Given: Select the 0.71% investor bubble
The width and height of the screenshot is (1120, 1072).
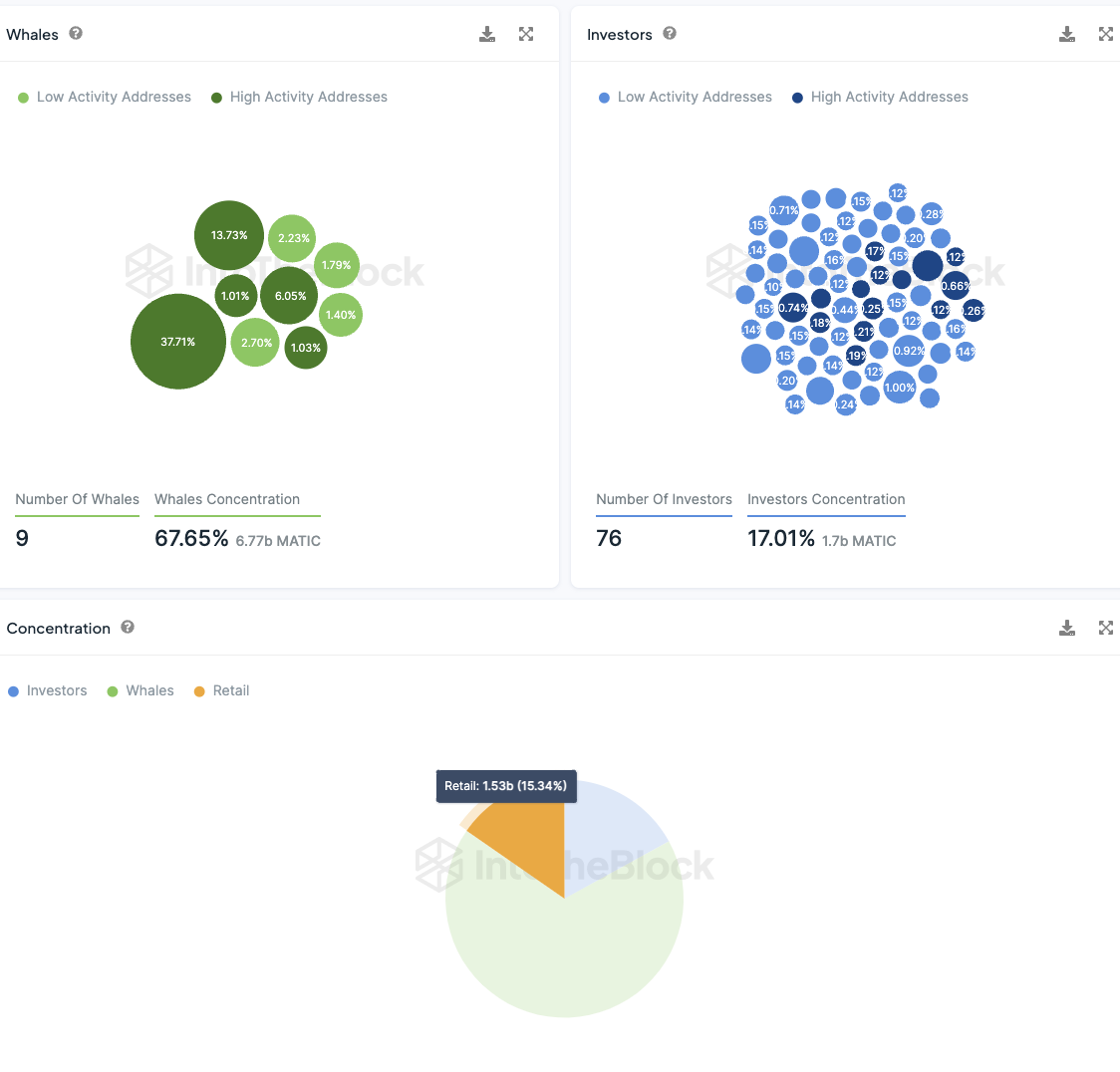Looking at the screenshot, I should pos(783,210).
